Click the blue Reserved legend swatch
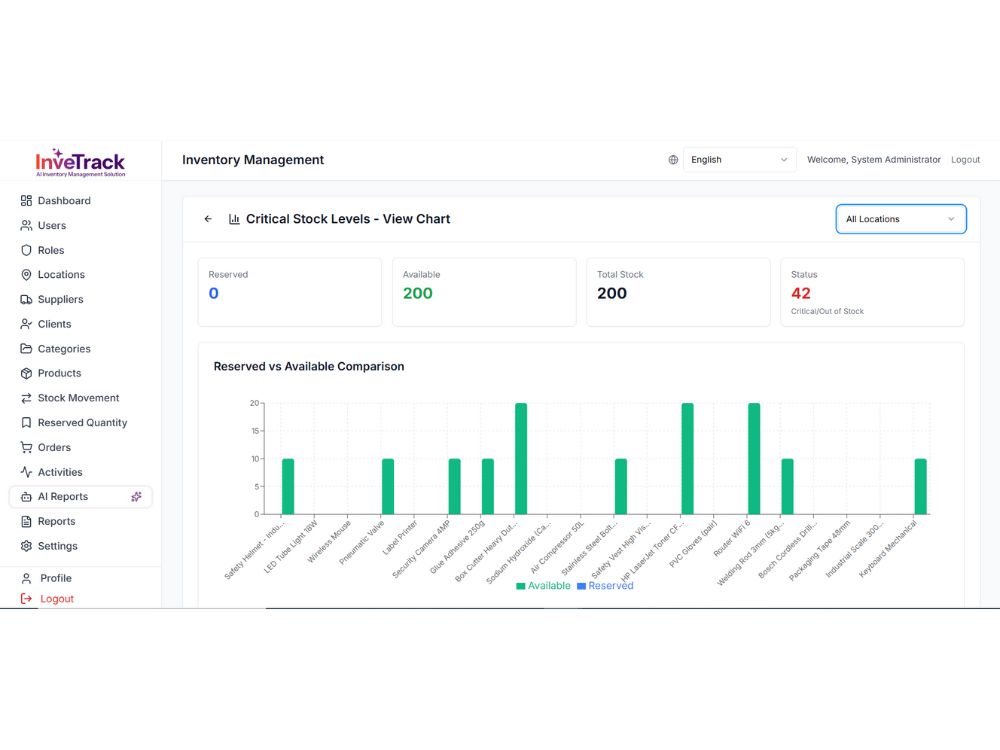The height and width of the screenshot is (750, 1000). click(581, 586)
